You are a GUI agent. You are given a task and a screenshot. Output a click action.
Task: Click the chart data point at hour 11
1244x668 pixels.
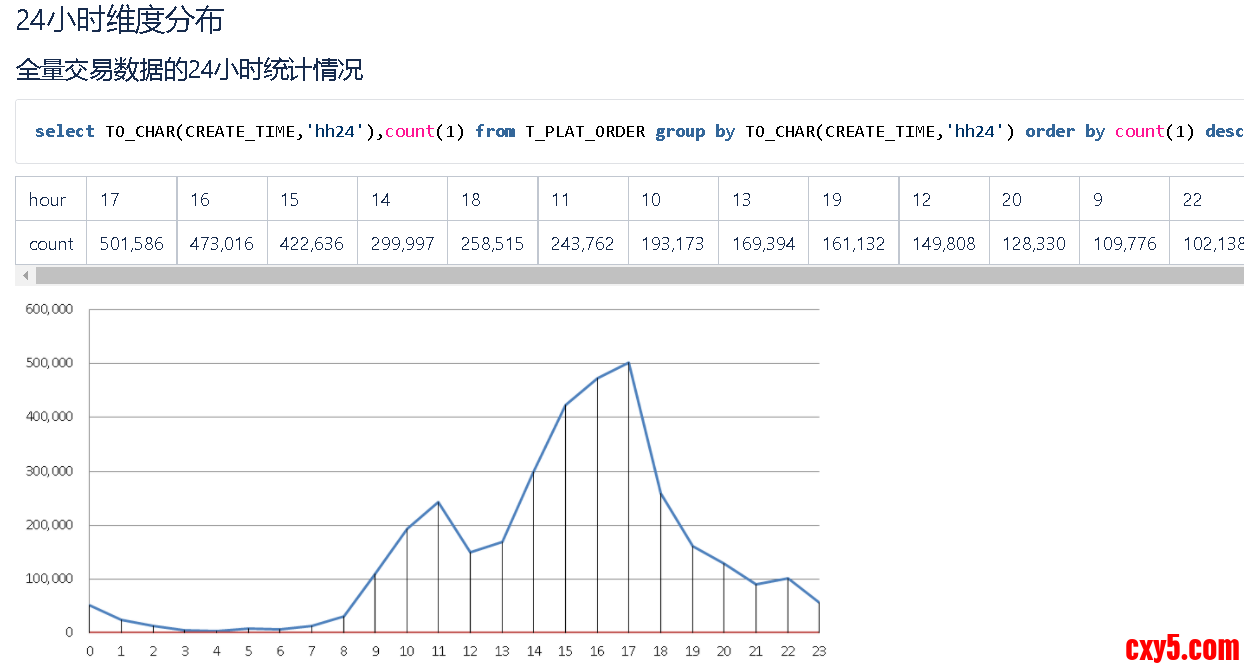[x=438, y=502]
